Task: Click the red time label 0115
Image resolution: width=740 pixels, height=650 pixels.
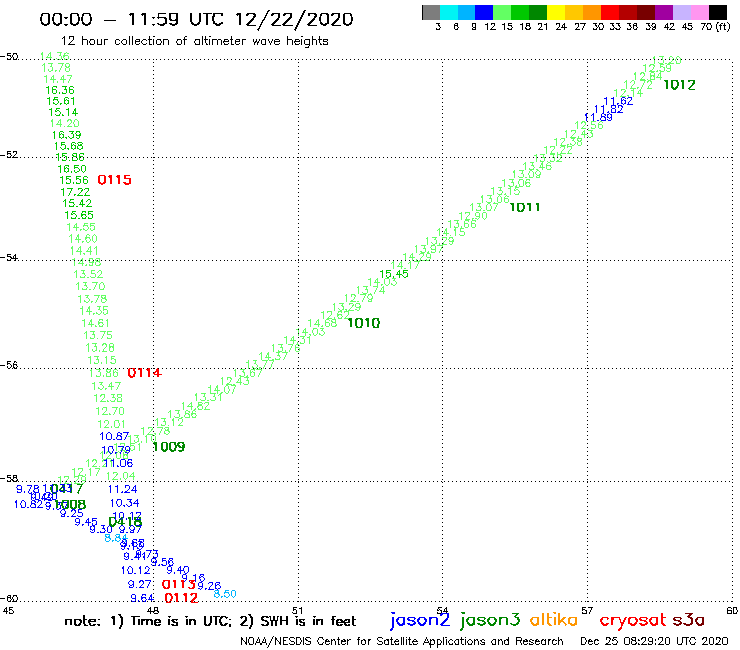Action: [x=114, y=180]
